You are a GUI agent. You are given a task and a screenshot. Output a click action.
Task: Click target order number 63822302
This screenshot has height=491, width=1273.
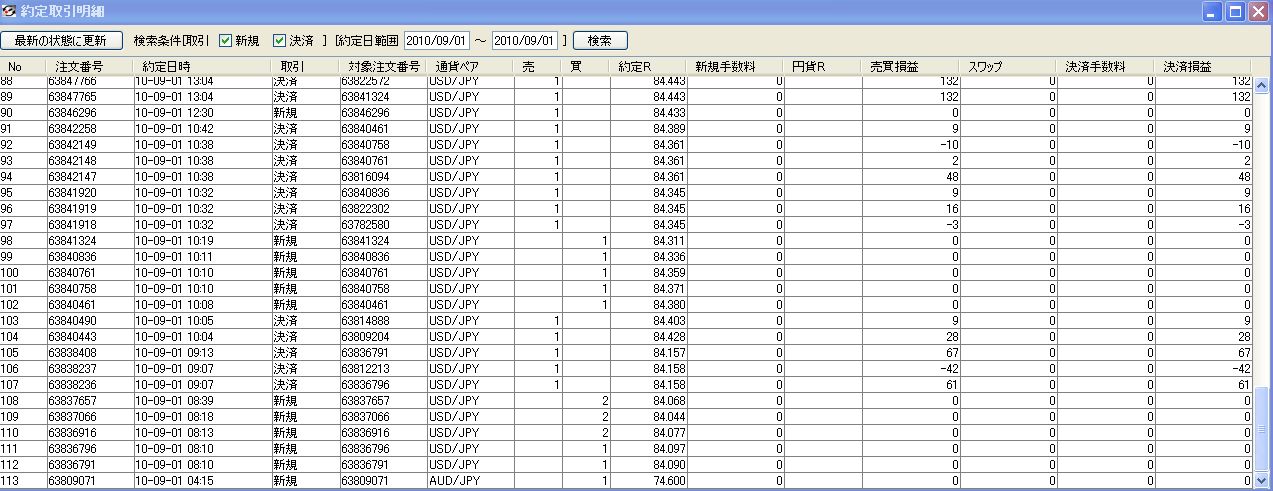(x=365, y=209)
